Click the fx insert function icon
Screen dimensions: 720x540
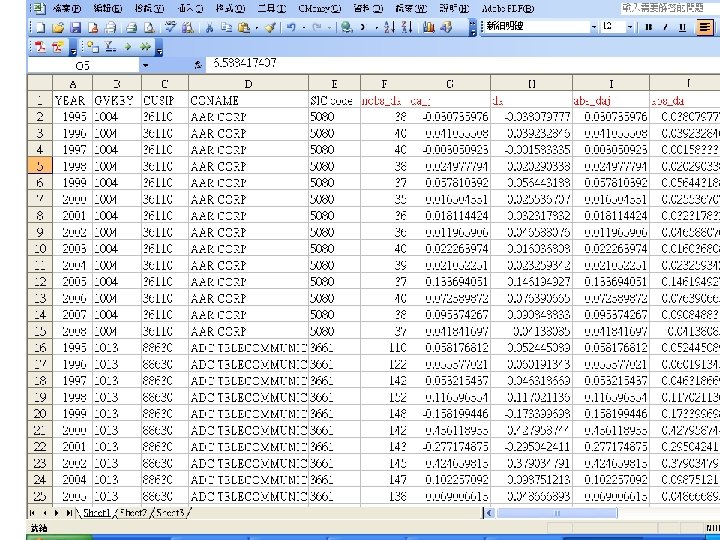[198, 66]
